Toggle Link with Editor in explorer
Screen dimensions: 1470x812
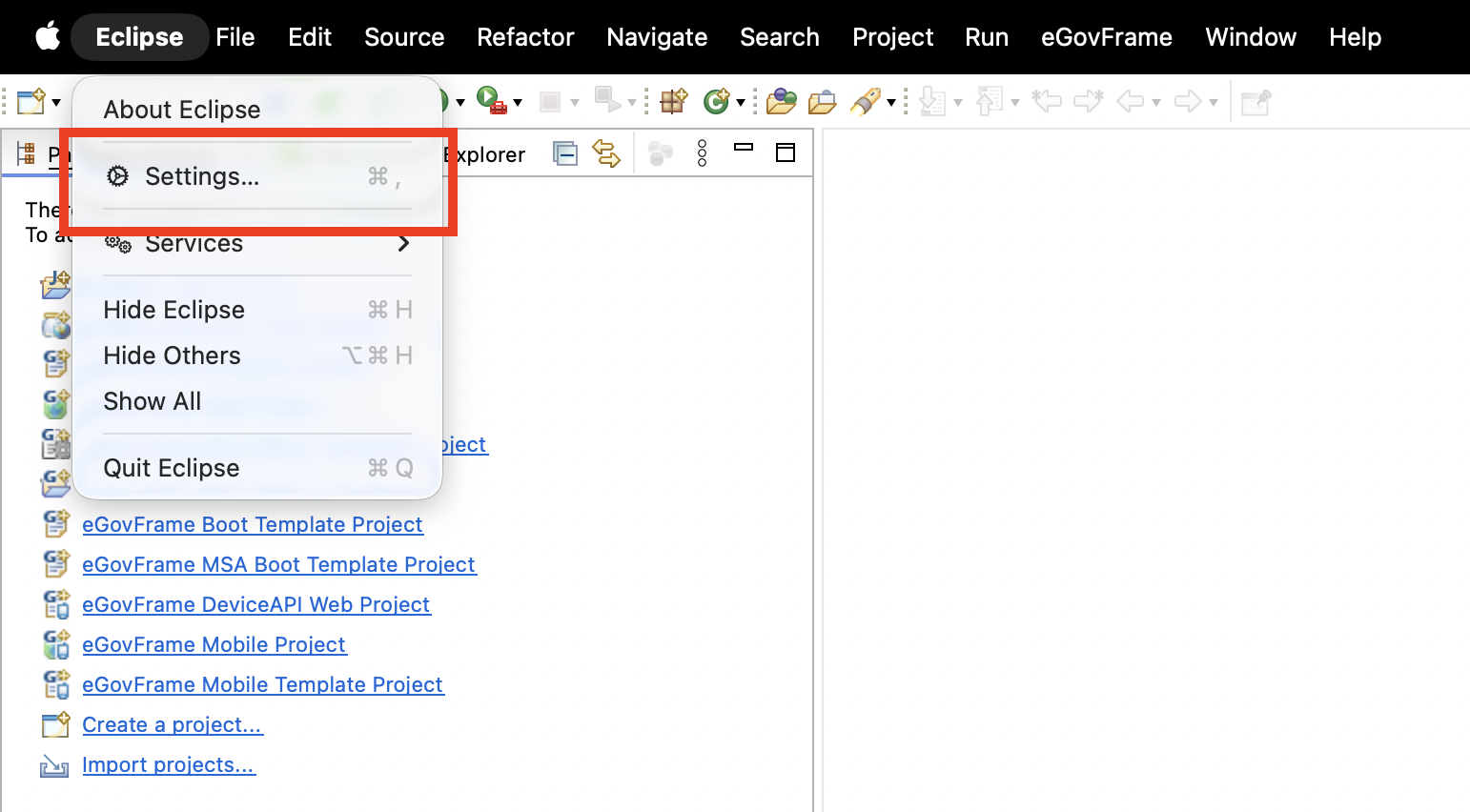coord(606,152)
